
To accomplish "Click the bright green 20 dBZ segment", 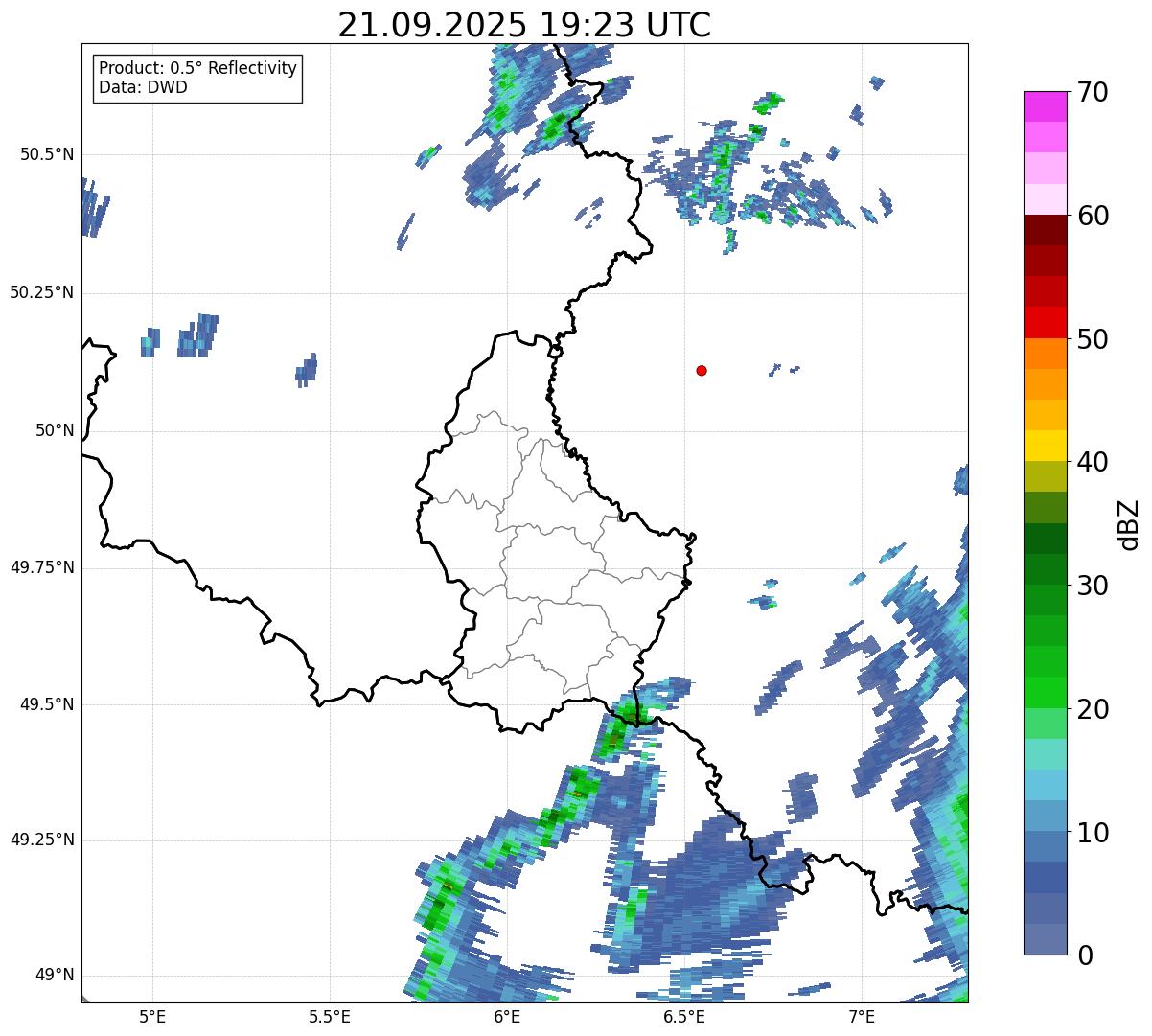I will click(1045, 693).
